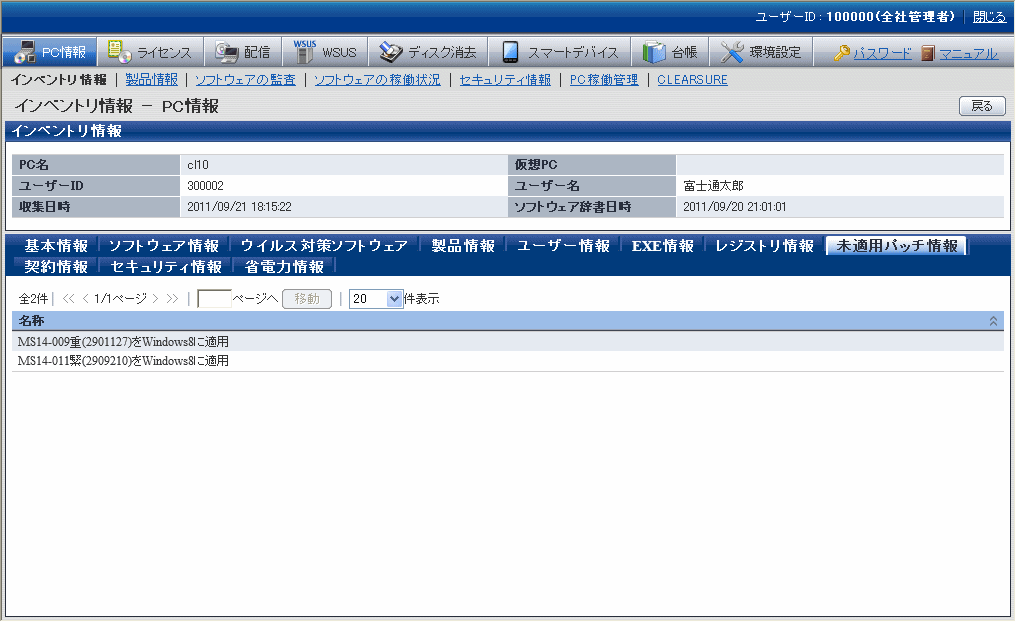Click the 移動 page move button
The height and width of the screenshot is (622, 1016).
tap(307, 299)
